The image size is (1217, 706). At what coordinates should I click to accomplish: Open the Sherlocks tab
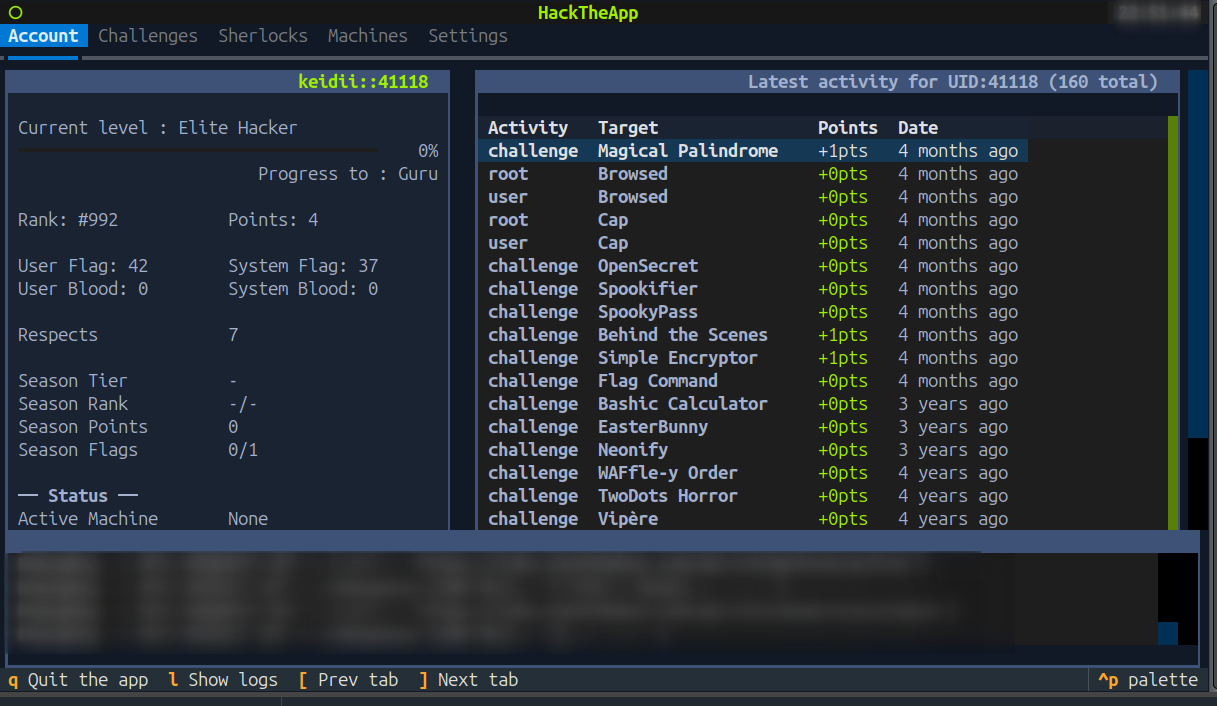263,36
